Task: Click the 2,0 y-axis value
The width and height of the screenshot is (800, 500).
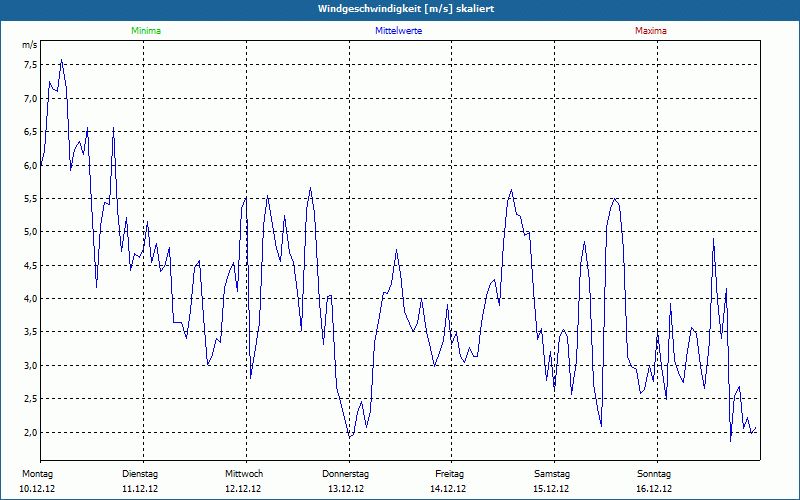Action: (30, 432)
